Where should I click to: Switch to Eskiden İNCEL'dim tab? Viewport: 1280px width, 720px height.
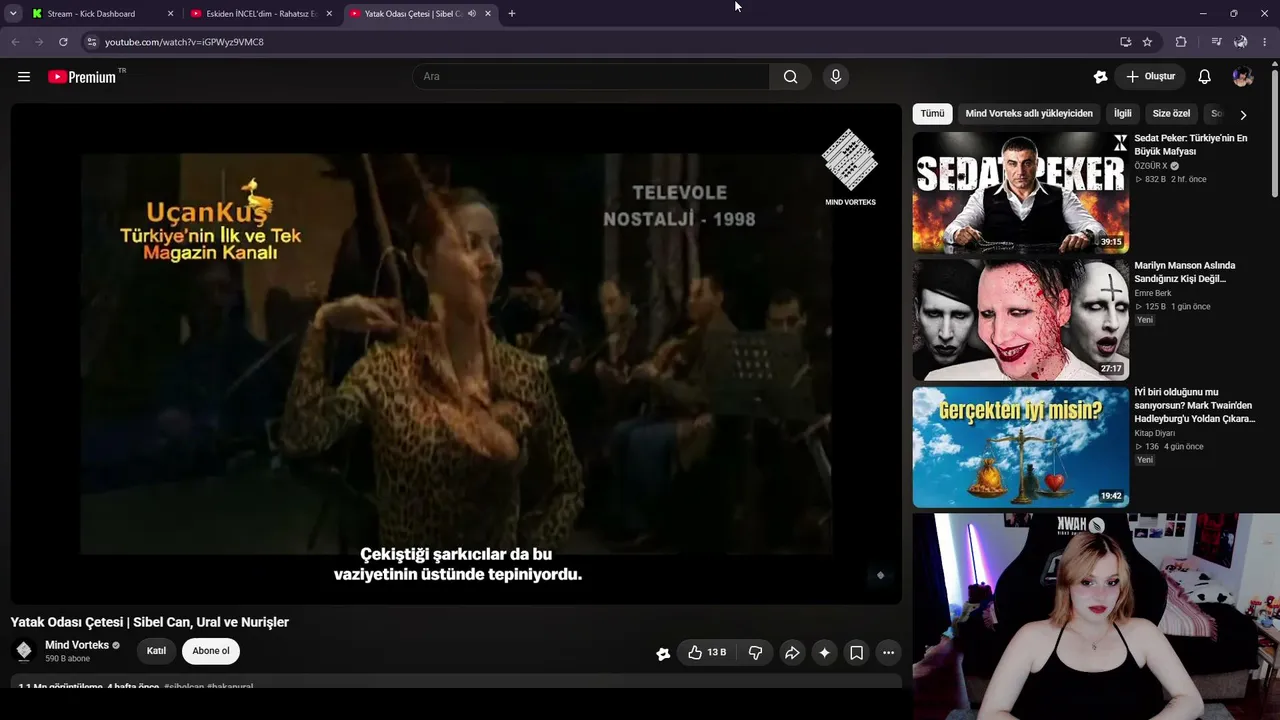[x=262, y=14]
